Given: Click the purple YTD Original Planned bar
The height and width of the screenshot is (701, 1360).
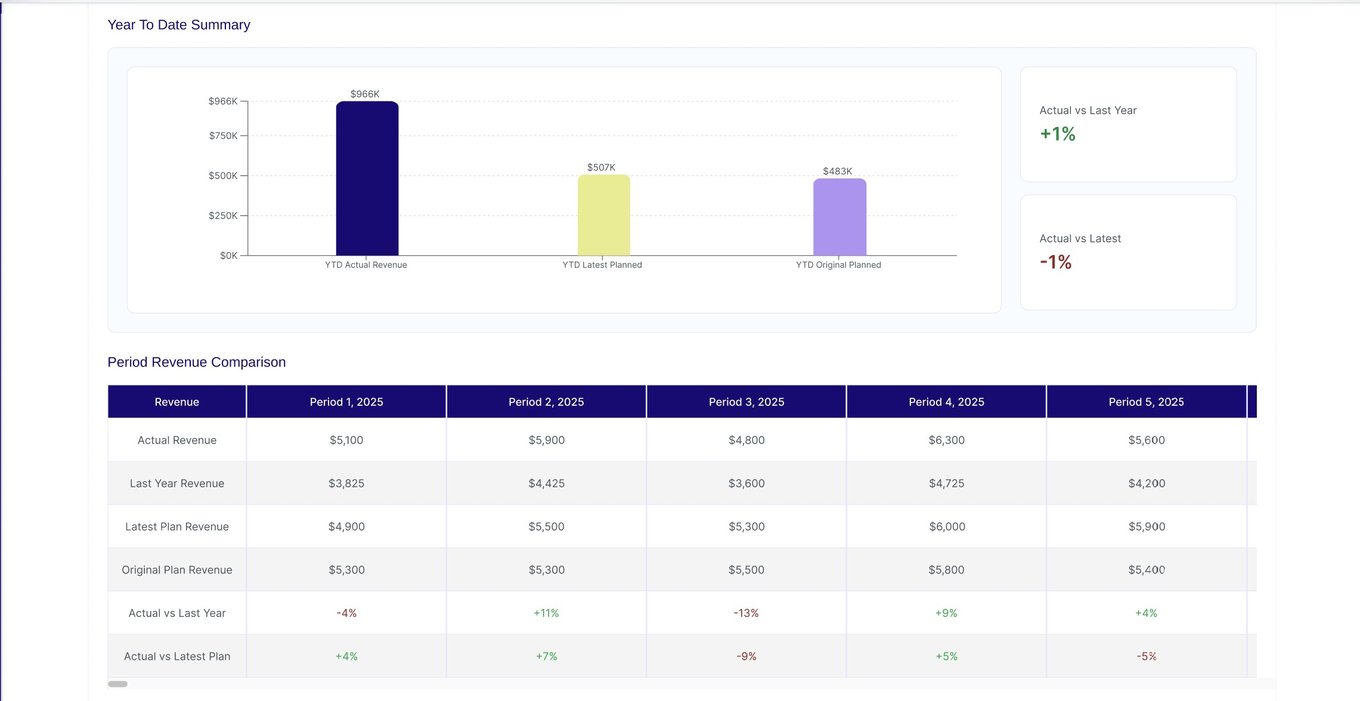Looking at the screenshot, I should point(840,217).
